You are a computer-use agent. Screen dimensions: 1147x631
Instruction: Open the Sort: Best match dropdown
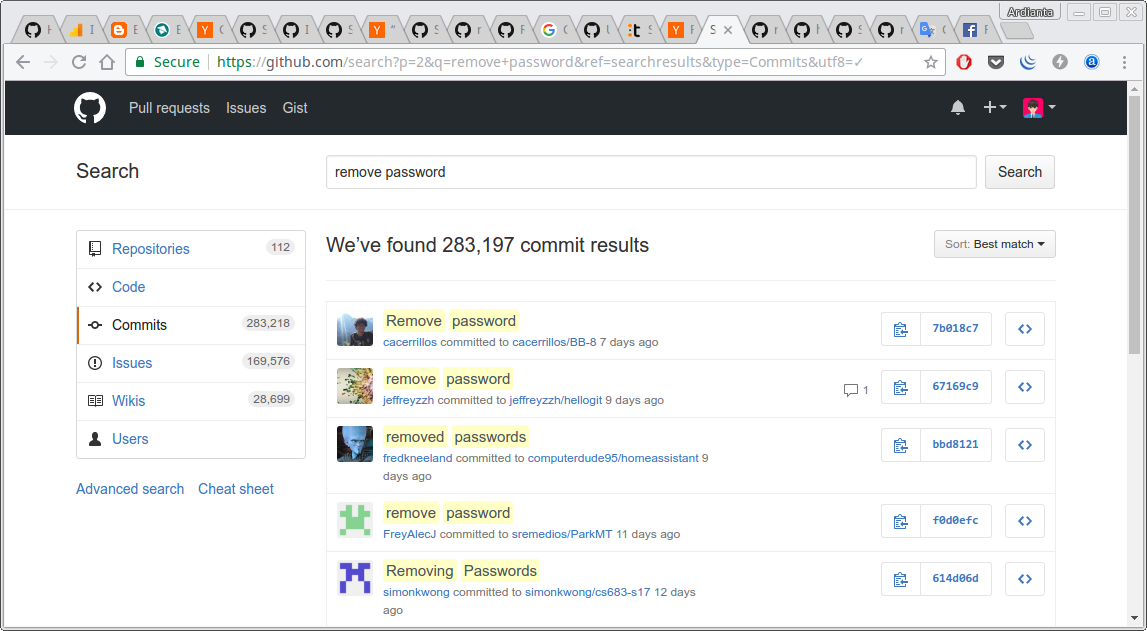(994, 243)
